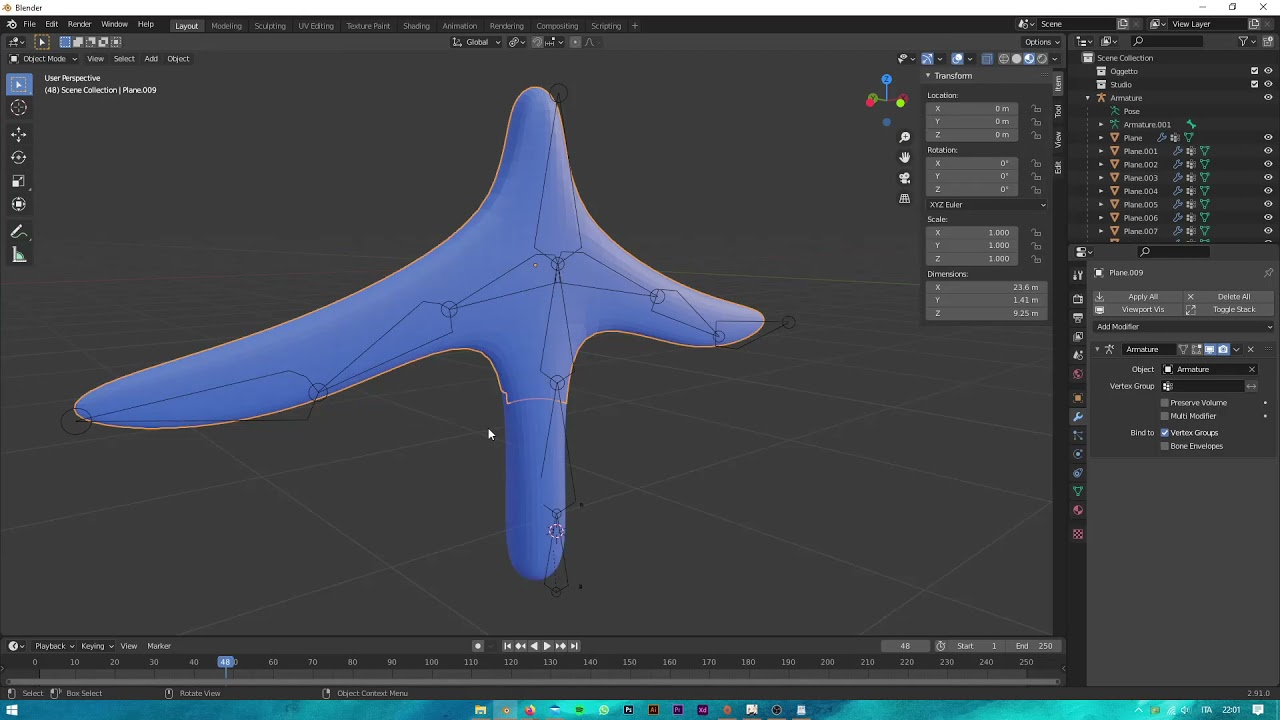
Task: Click the End frame 250 field
Action: (x=1034, y=646)
